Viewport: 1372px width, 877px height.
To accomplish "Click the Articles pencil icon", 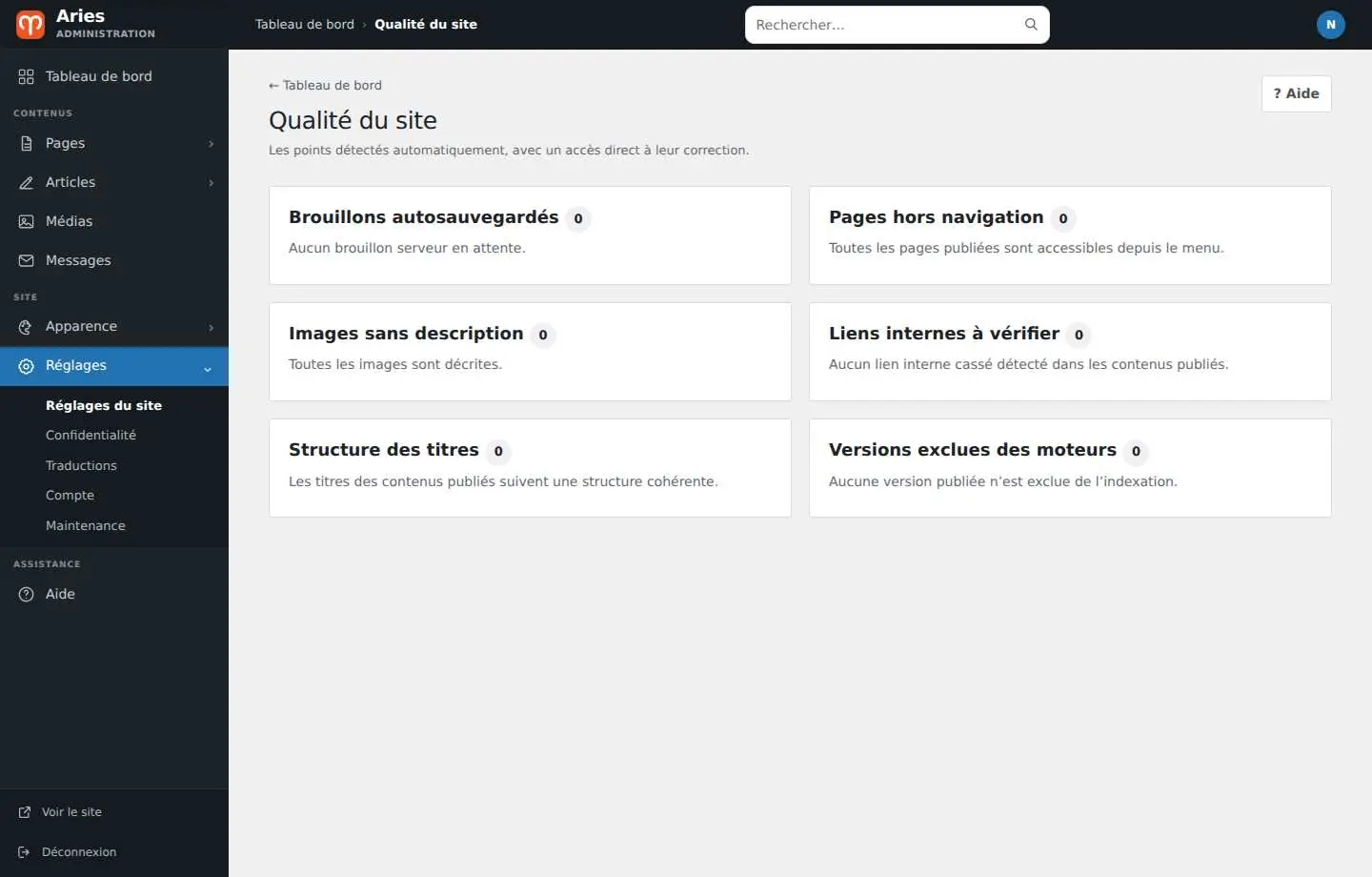I will [x=26, y=182].
